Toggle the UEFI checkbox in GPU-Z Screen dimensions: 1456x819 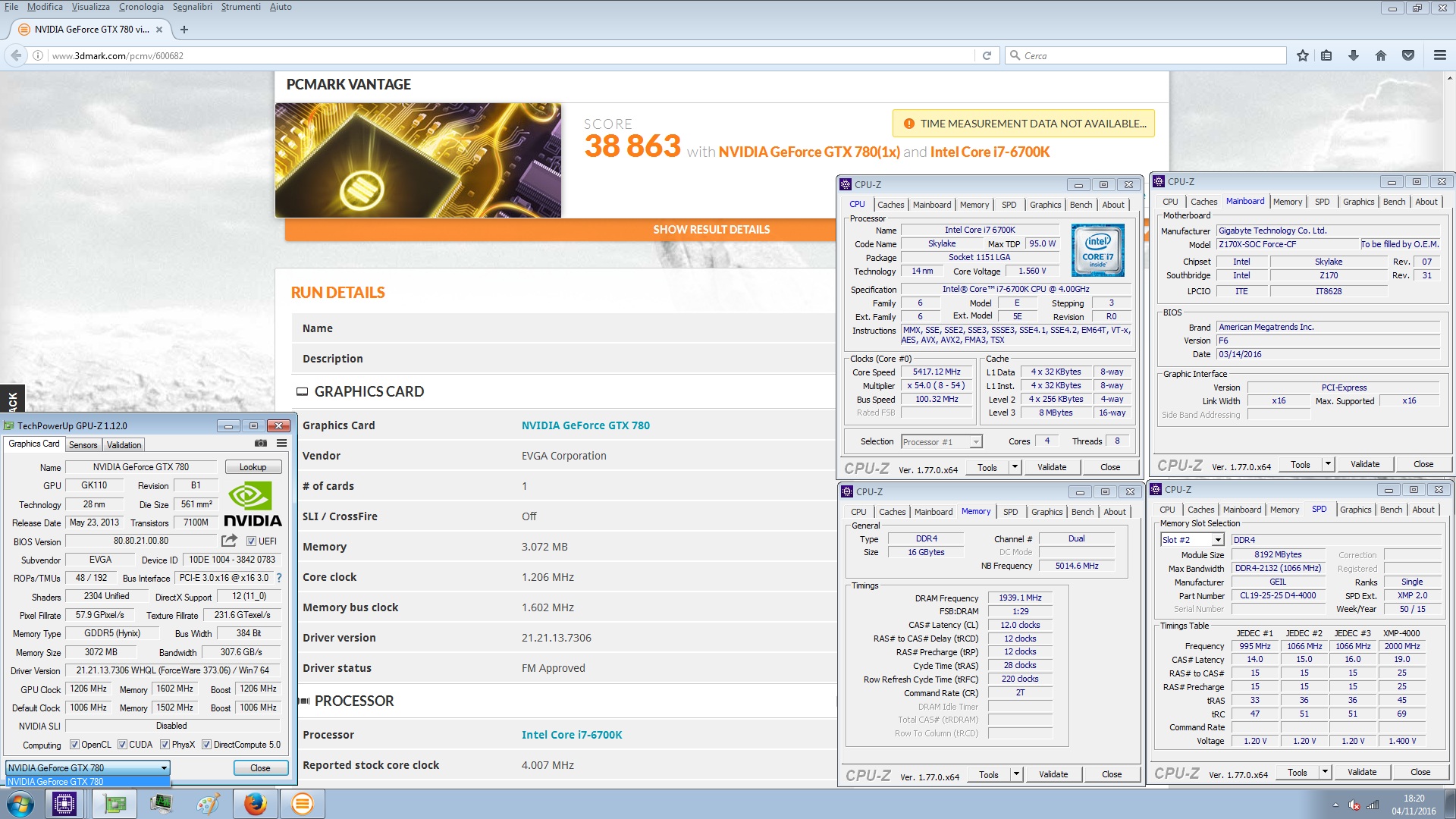251,541
